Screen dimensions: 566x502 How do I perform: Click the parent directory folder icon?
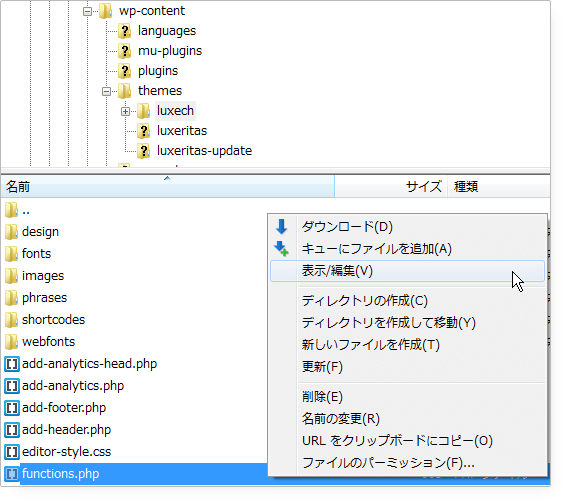[12, 210]
